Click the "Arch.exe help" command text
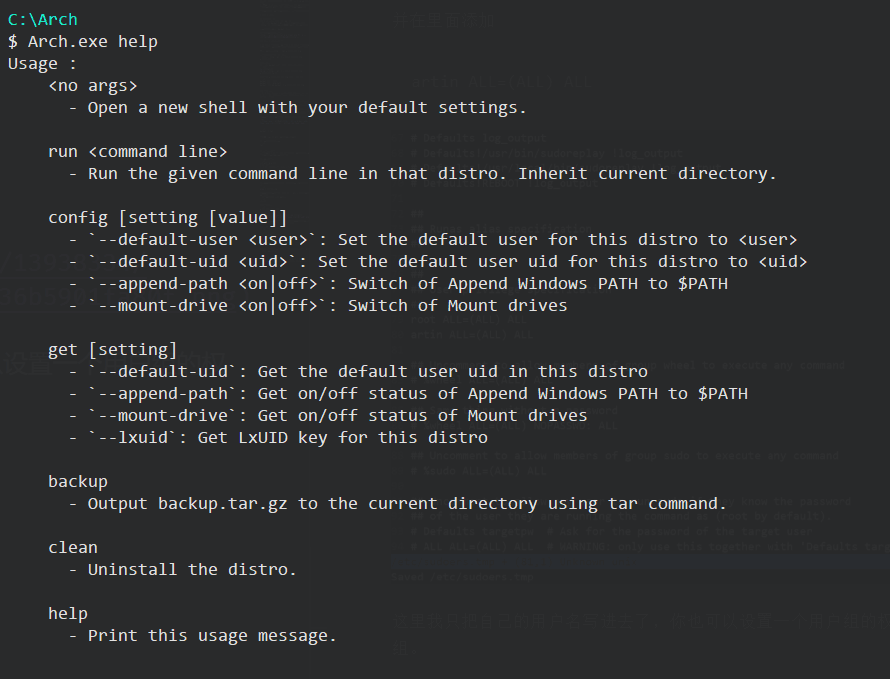 pos(92,41)
